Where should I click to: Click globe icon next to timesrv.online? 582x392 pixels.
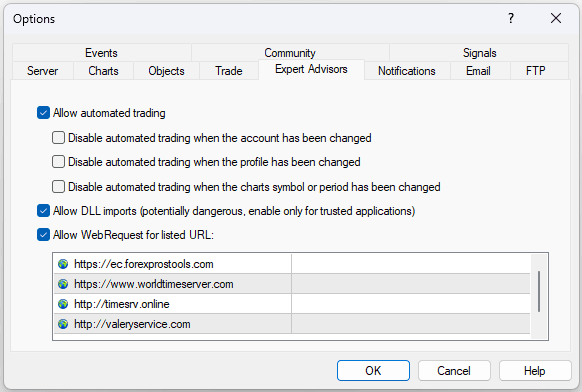tap(63, 304)
